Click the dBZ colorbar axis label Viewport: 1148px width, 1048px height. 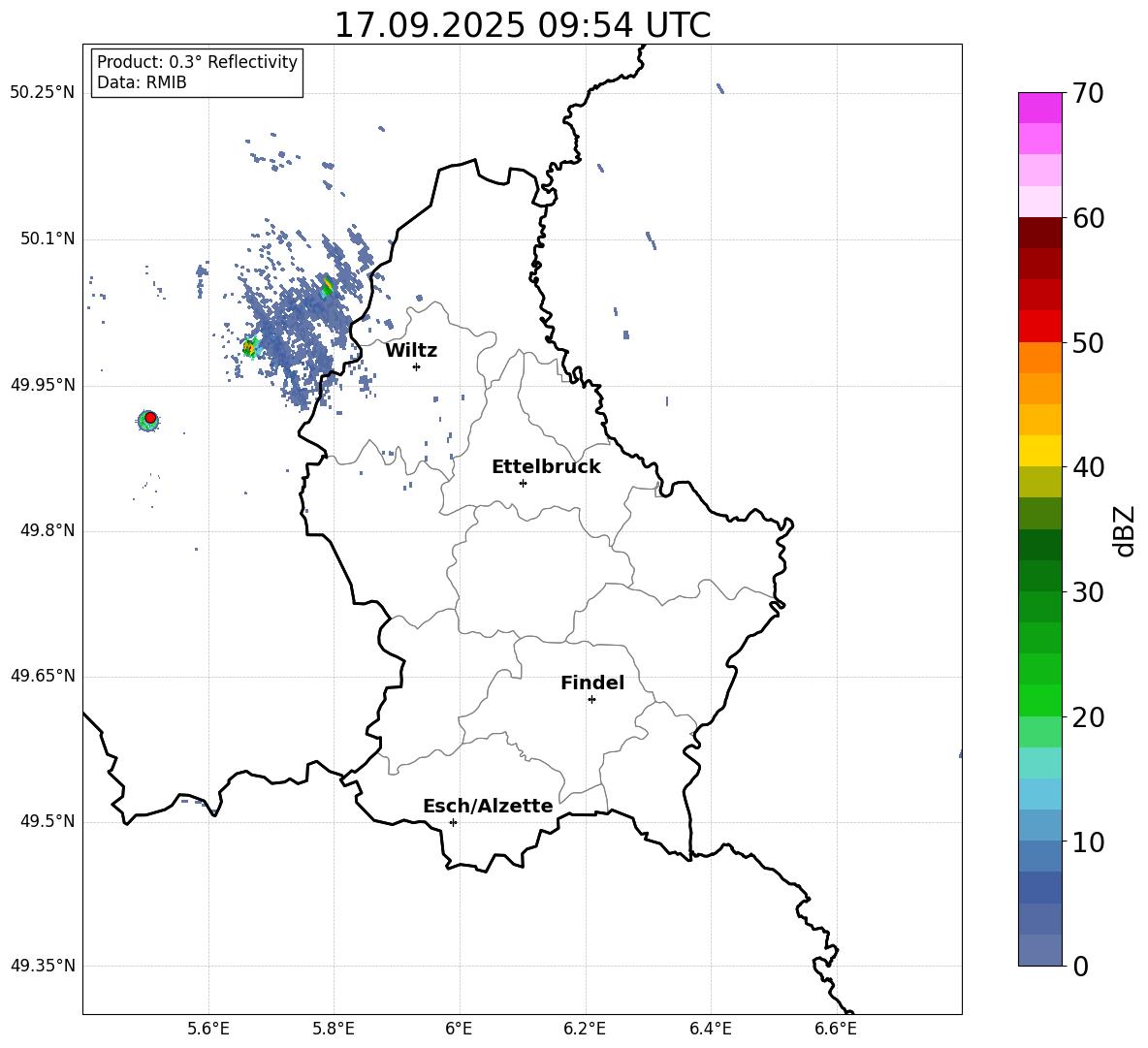pyautogui.click(x=1126, y=530)
